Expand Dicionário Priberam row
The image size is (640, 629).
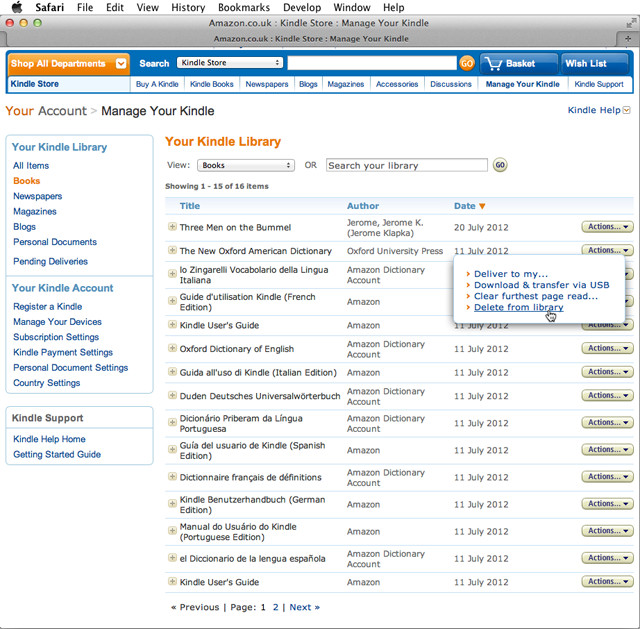click(x=172, y=422)
